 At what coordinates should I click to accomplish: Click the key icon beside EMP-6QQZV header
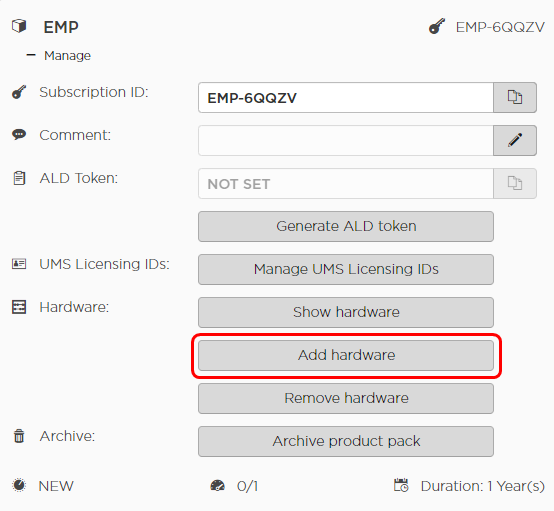[437, 27]
